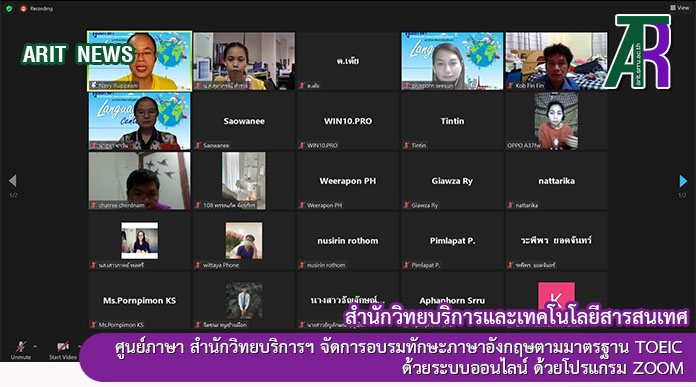This screenshot has width=696, height=387.
Task: Select profile photo above wittaya Phone label
Action: 244,241
